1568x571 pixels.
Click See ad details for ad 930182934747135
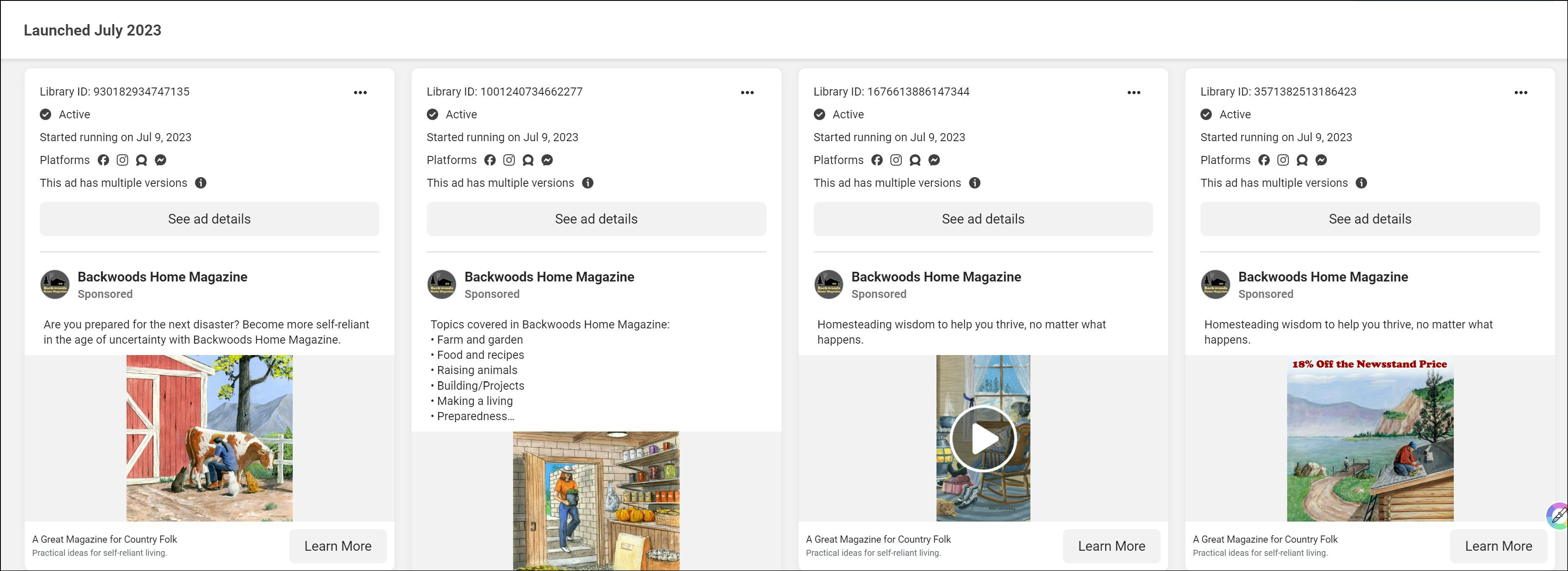click(x=209, y=219)
